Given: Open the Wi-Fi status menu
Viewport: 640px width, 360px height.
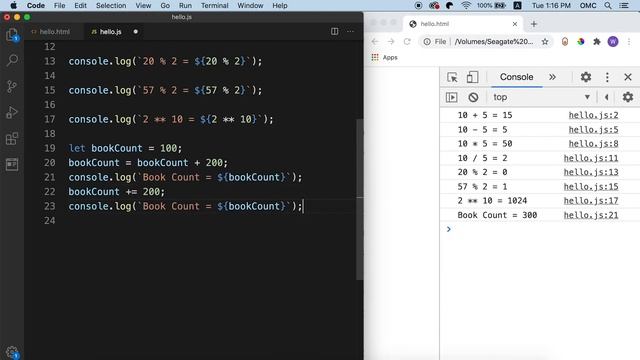Looking at the screenshot, I should pos(466,6).
